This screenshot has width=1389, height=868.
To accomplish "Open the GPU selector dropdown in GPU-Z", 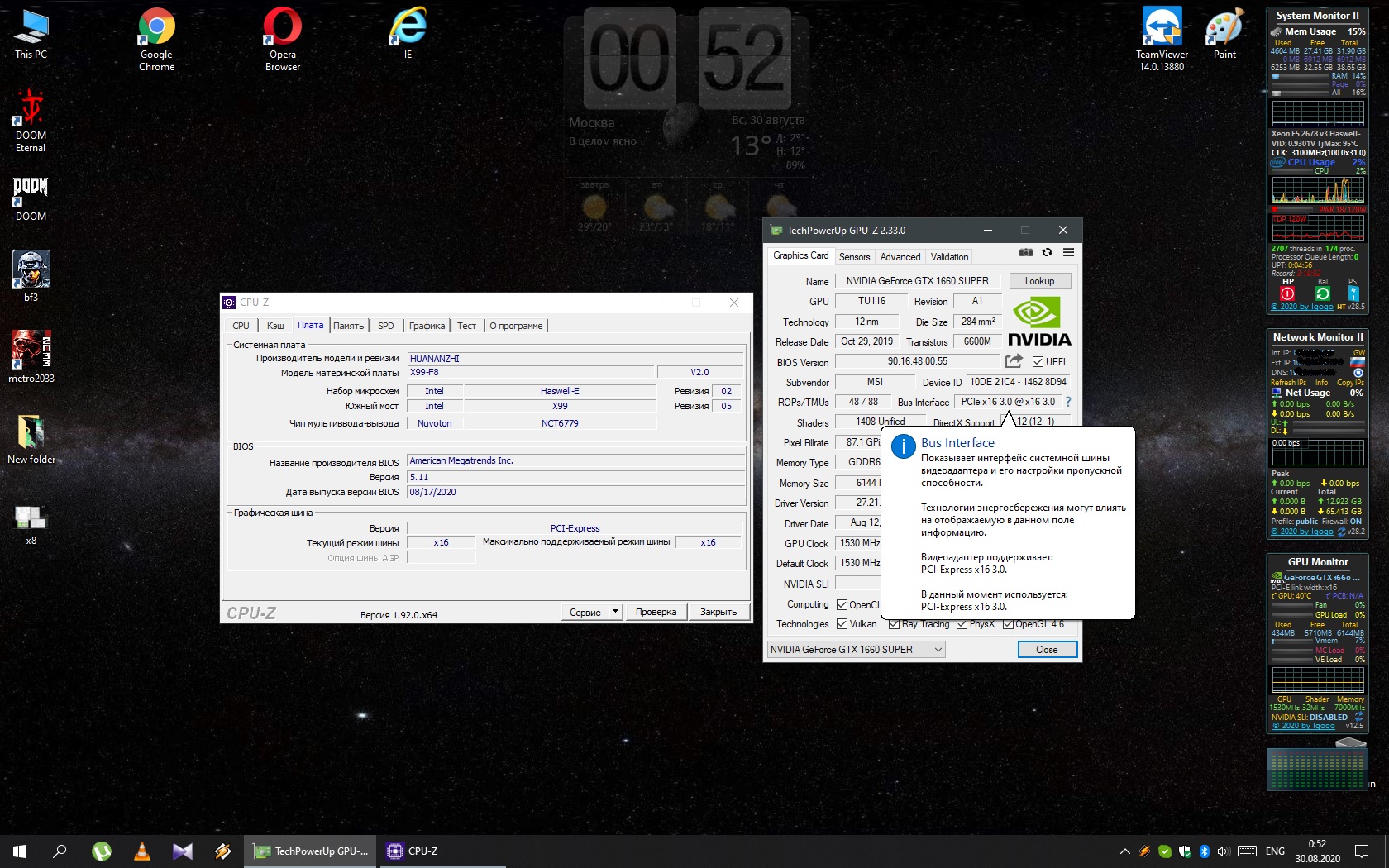I will (x=857, y=650).
